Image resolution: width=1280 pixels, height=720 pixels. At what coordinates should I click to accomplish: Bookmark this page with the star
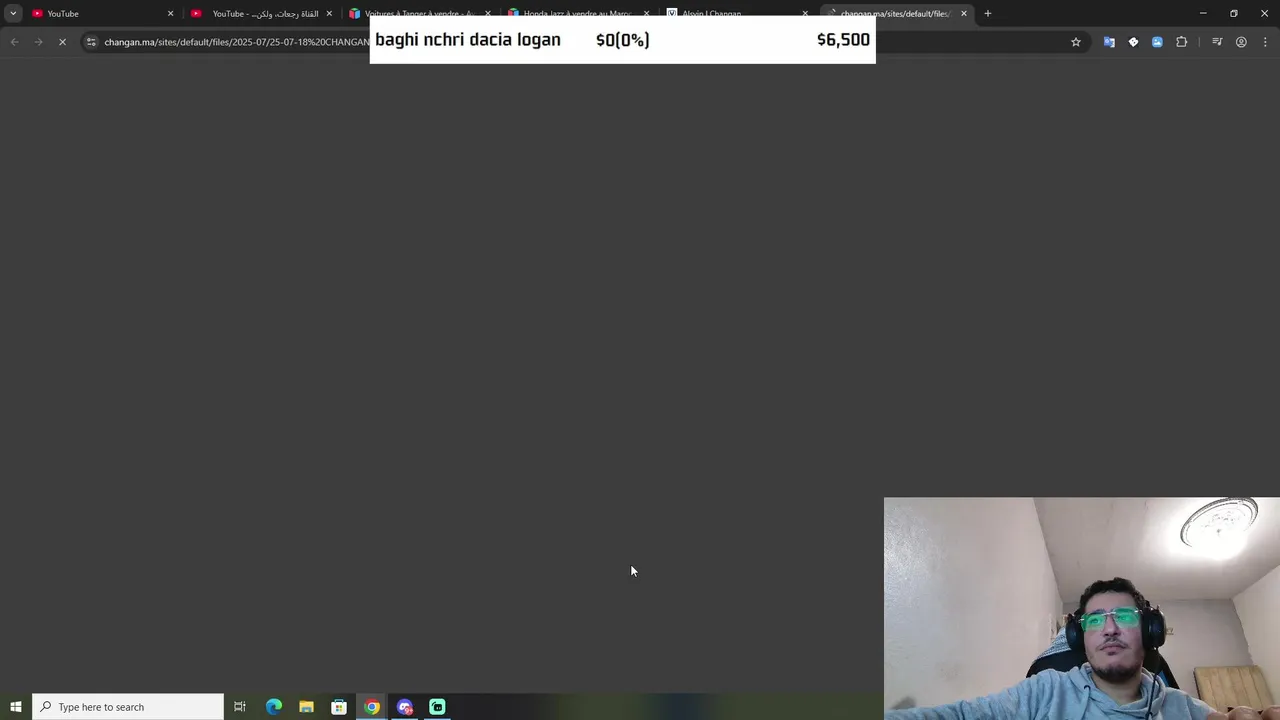(1076, 42)
